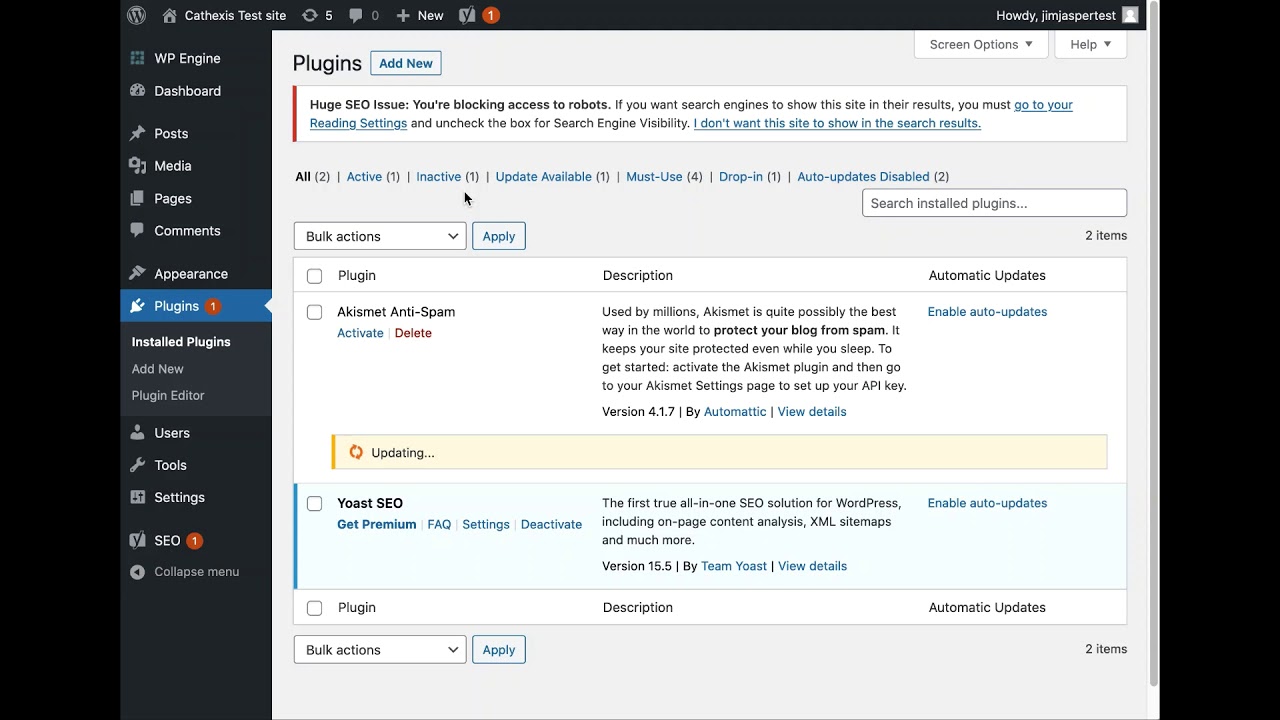Image resolution: width=1280 pixels, height=720 pixels.
Task: Click the SEO notification badge in sidebar
Action: point(194,540)
